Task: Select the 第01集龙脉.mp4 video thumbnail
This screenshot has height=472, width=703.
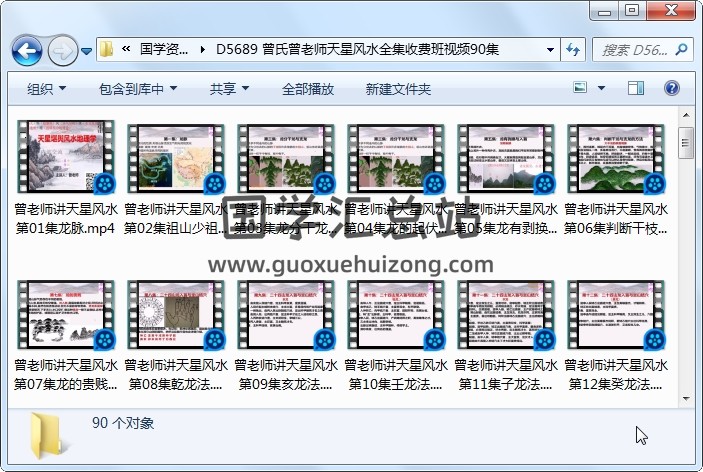Action: tap(66, 158)
